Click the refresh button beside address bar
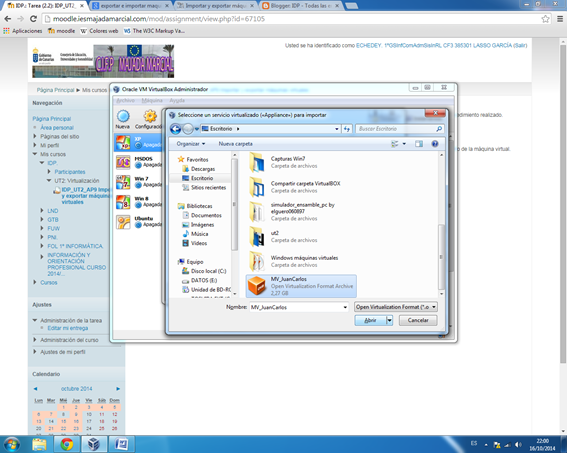The image size is (567, 453). click(x=347, y=129)
